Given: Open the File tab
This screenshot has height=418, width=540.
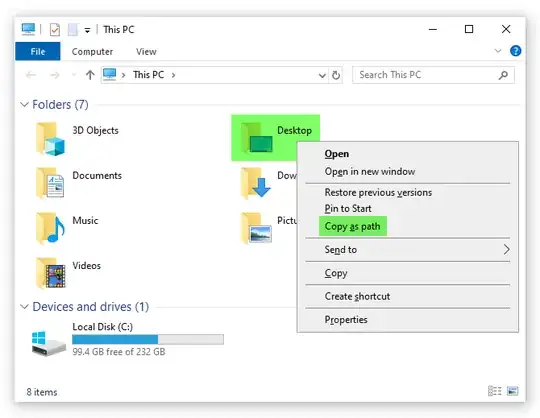Looking at the screenshot, I should 38,52.
